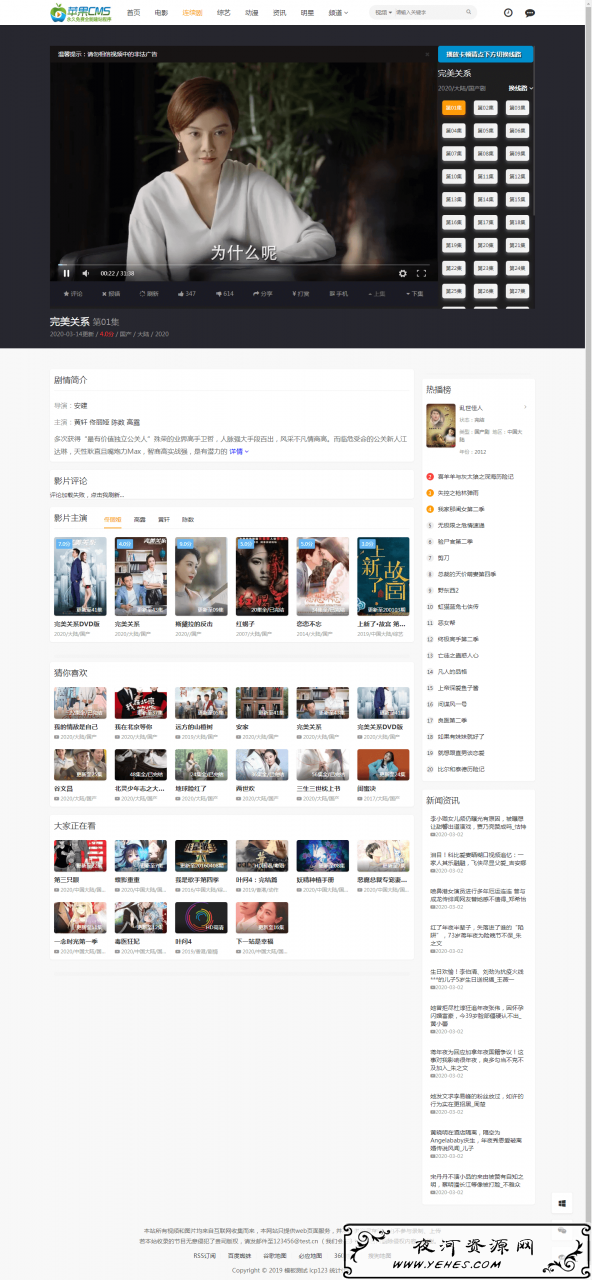
Task: Click the blue line-switch tip button
Action: point(485,54)
